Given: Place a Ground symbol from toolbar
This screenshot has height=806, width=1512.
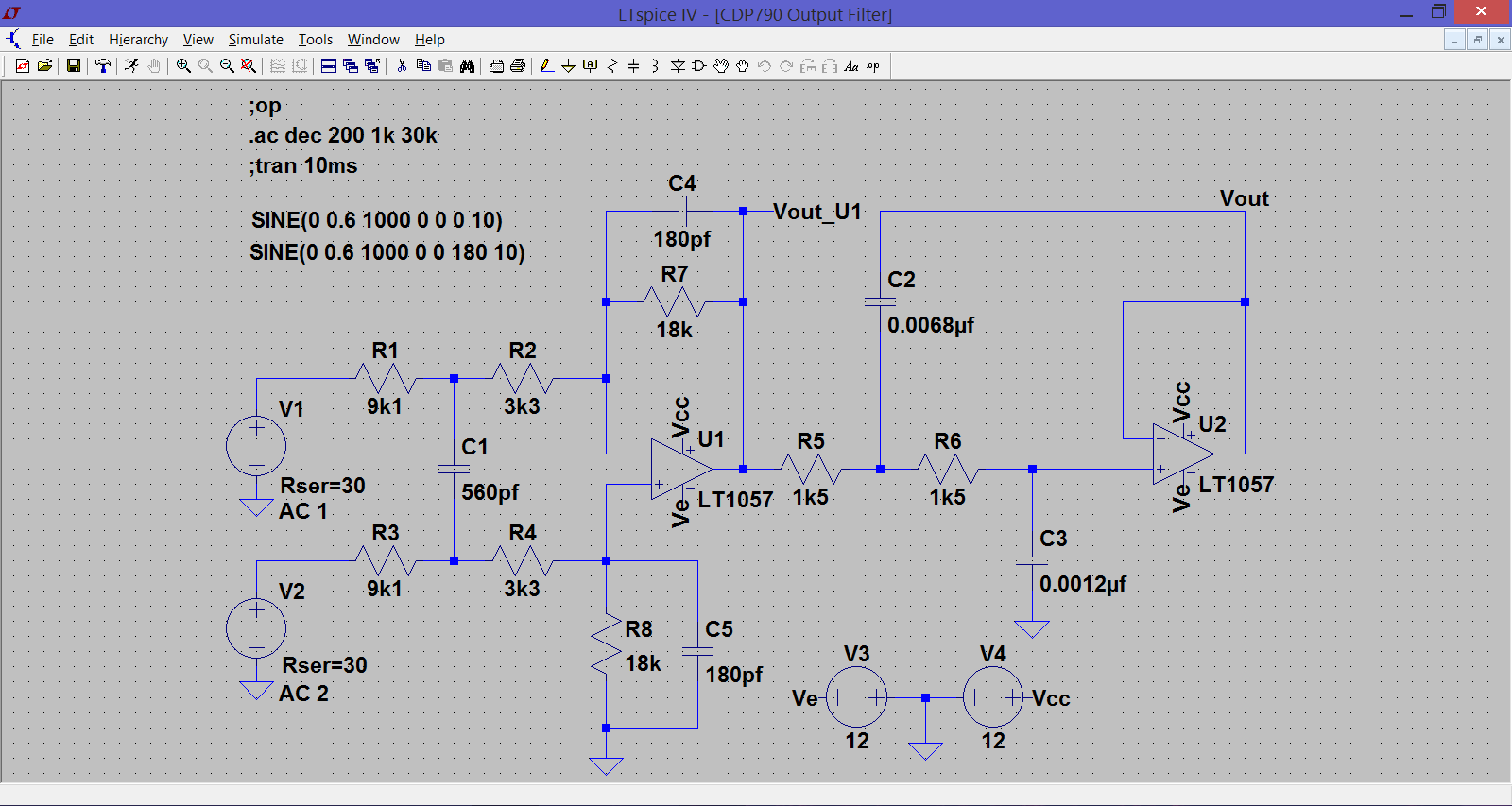Looking at the screenshot, I should (x=568, y=66).
